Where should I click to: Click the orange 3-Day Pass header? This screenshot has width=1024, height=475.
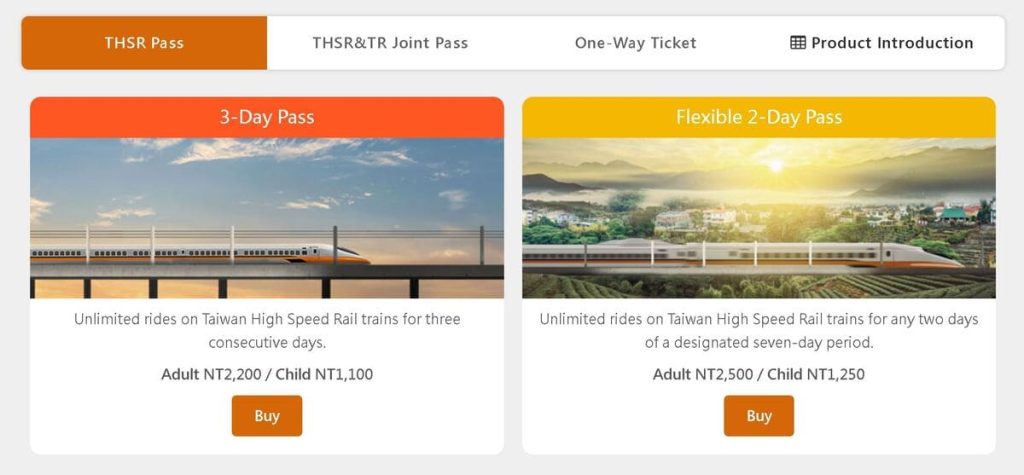pos(267,117)
